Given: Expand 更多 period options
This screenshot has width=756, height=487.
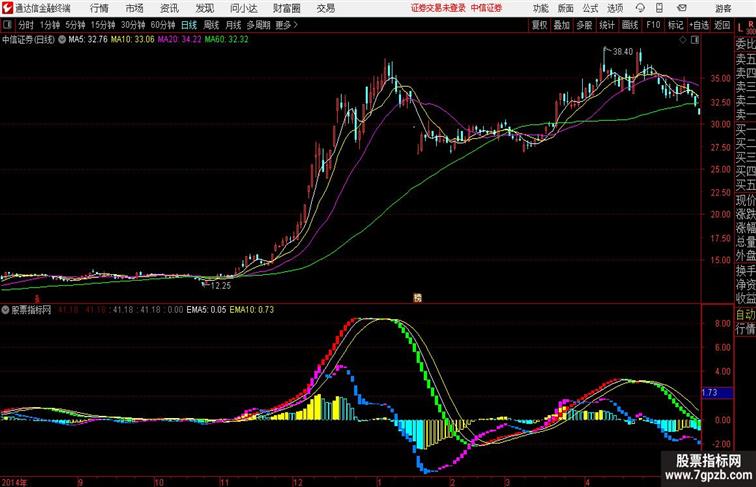Looking at the screenshot, I should (286, 25).
